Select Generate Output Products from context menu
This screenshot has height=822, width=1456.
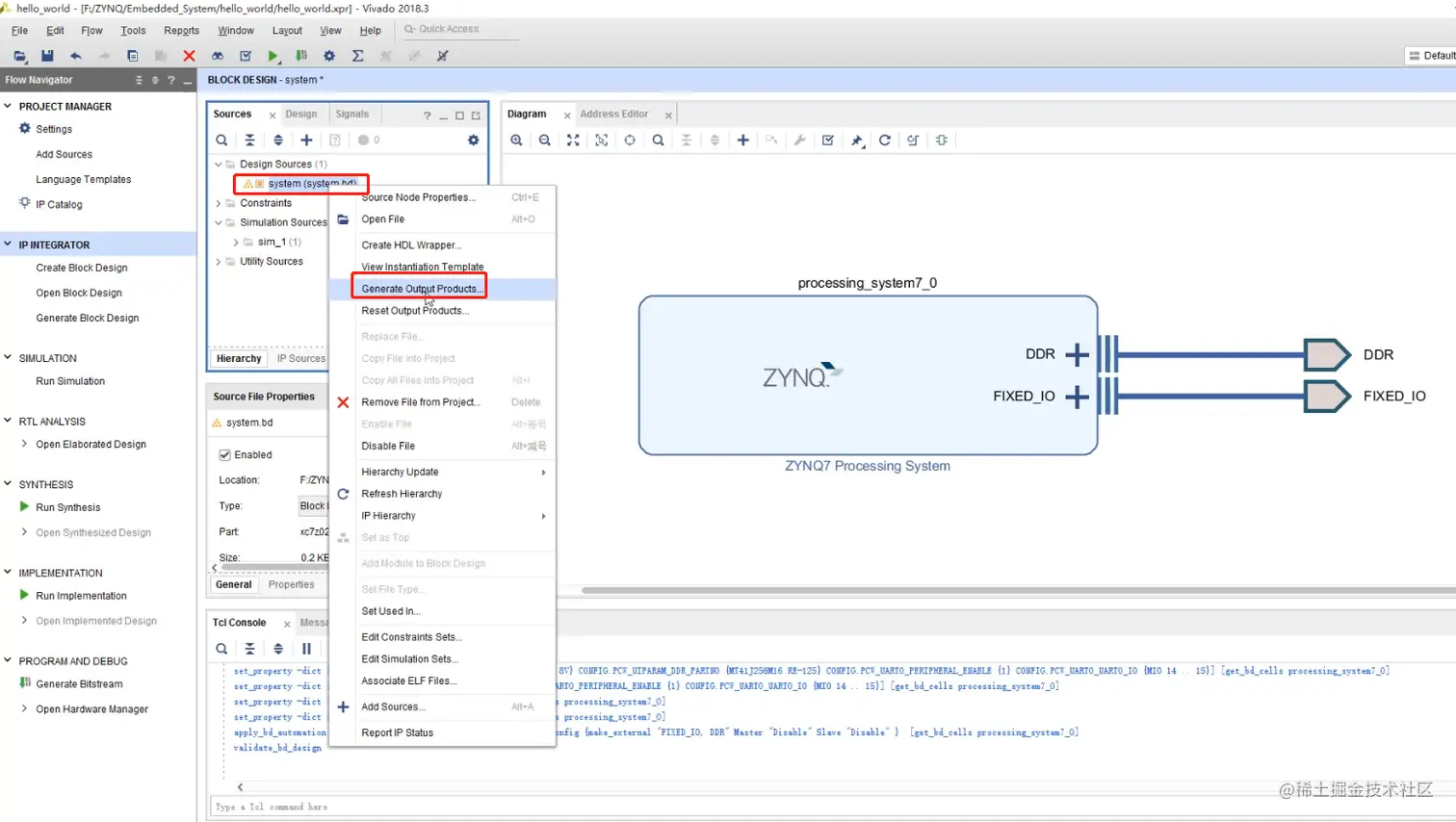point(442,289)
